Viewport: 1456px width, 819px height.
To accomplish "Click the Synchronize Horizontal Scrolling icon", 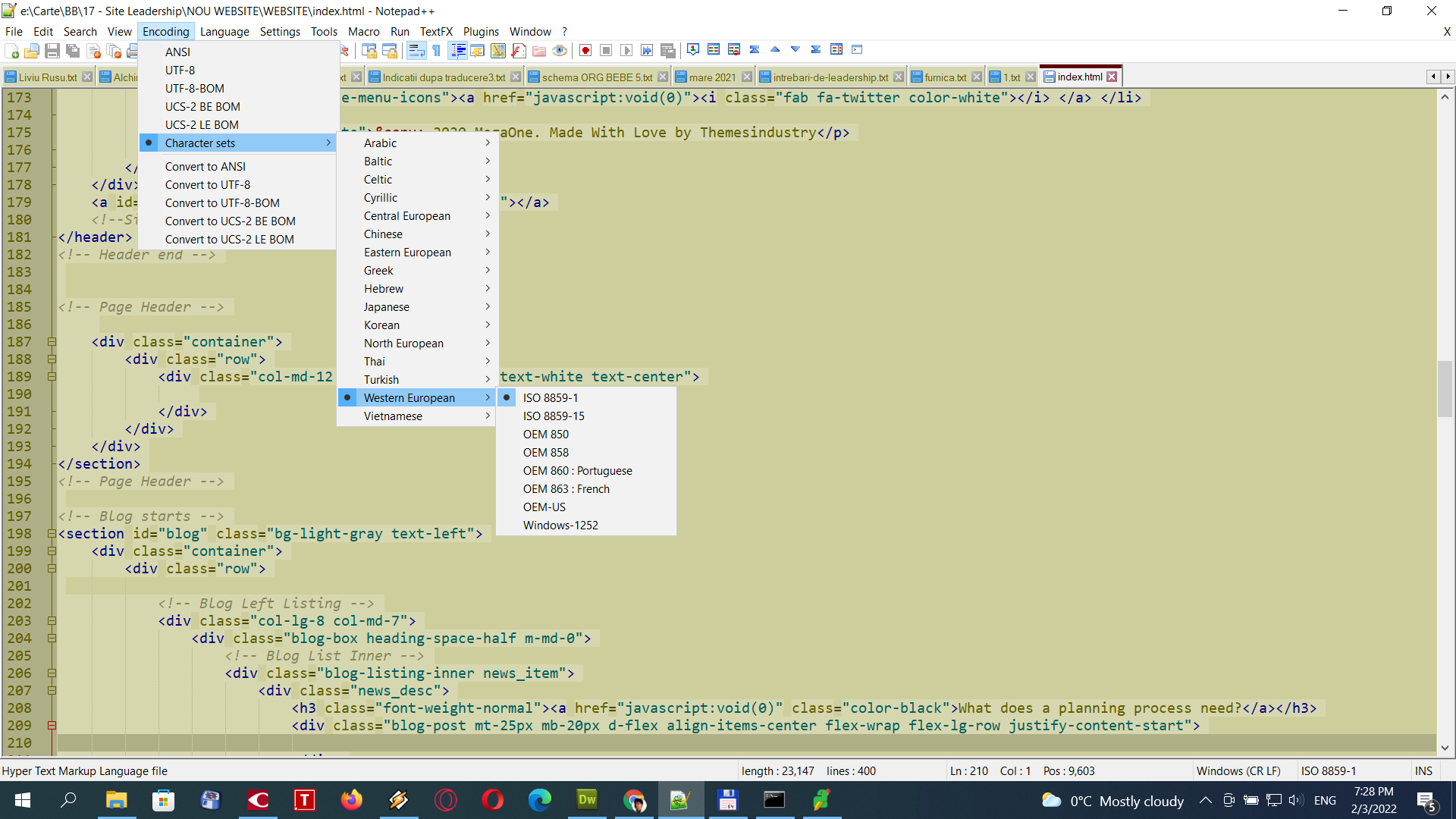I will (390, 51).
